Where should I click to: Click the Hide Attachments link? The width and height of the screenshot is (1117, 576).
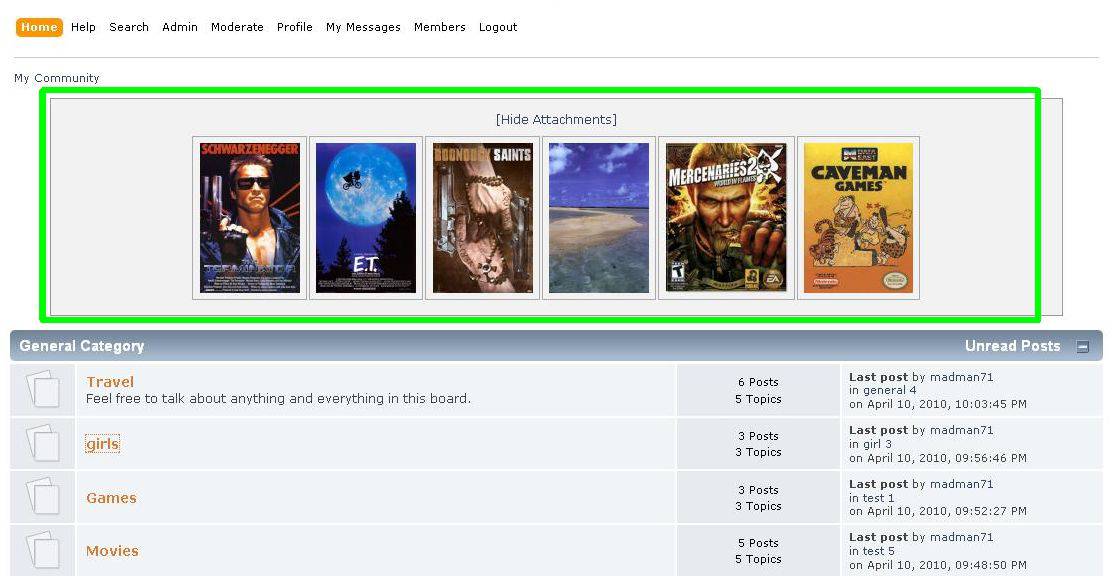(x=556, y=120)
